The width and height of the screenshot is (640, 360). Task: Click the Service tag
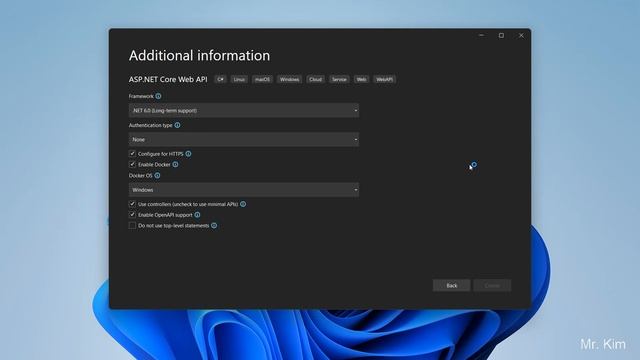pyautogui.click(x=339, y=79)
